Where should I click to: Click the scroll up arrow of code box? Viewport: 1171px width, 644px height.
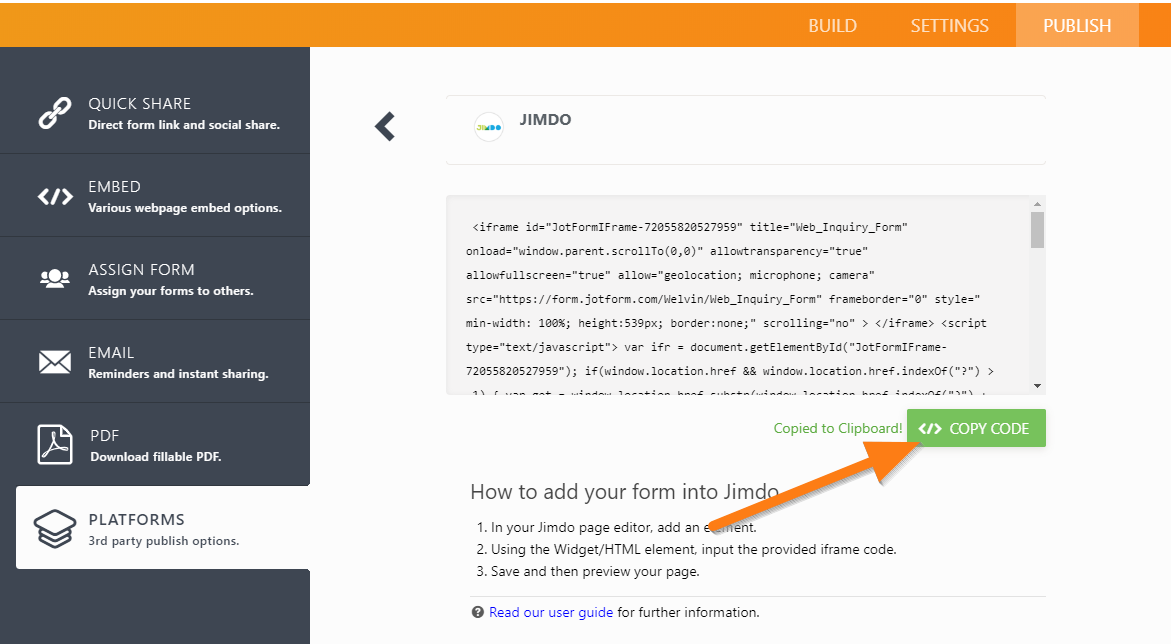(1037, 203)
